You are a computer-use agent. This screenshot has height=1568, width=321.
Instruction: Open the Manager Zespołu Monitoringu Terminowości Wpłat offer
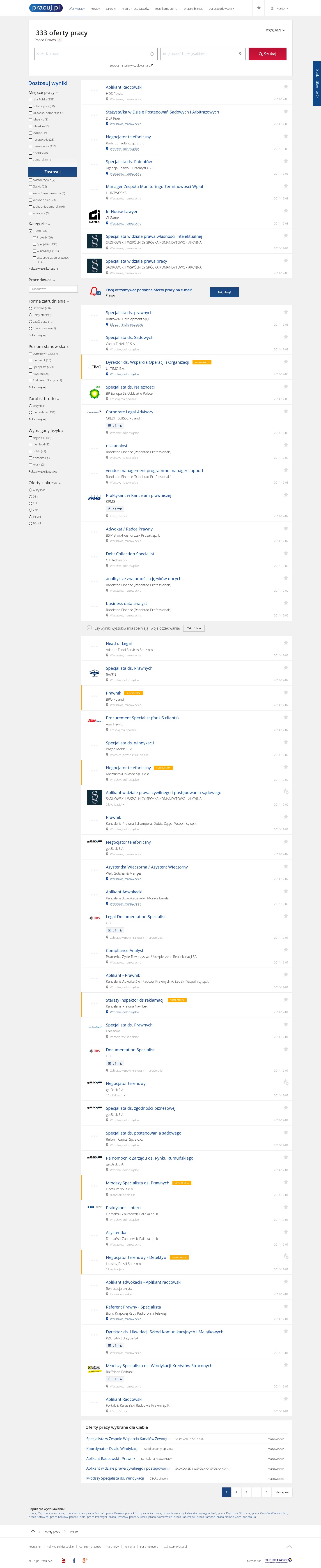click(x=154, y=186)
